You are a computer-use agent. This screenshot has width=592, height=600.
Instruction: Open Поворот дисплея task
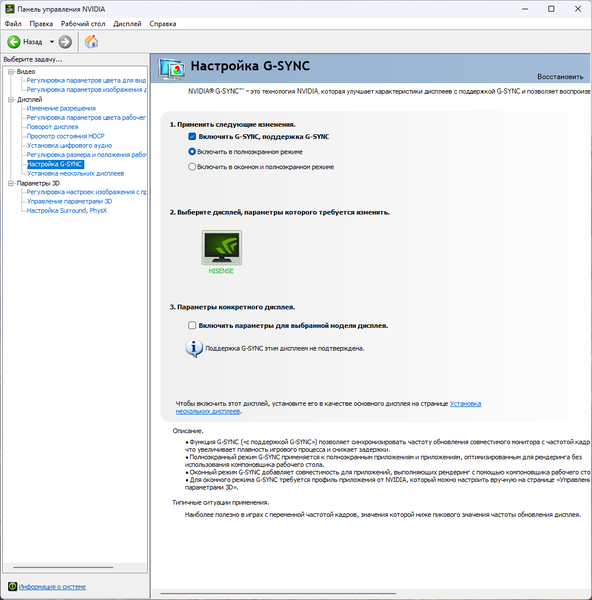[x=52, y=127]
